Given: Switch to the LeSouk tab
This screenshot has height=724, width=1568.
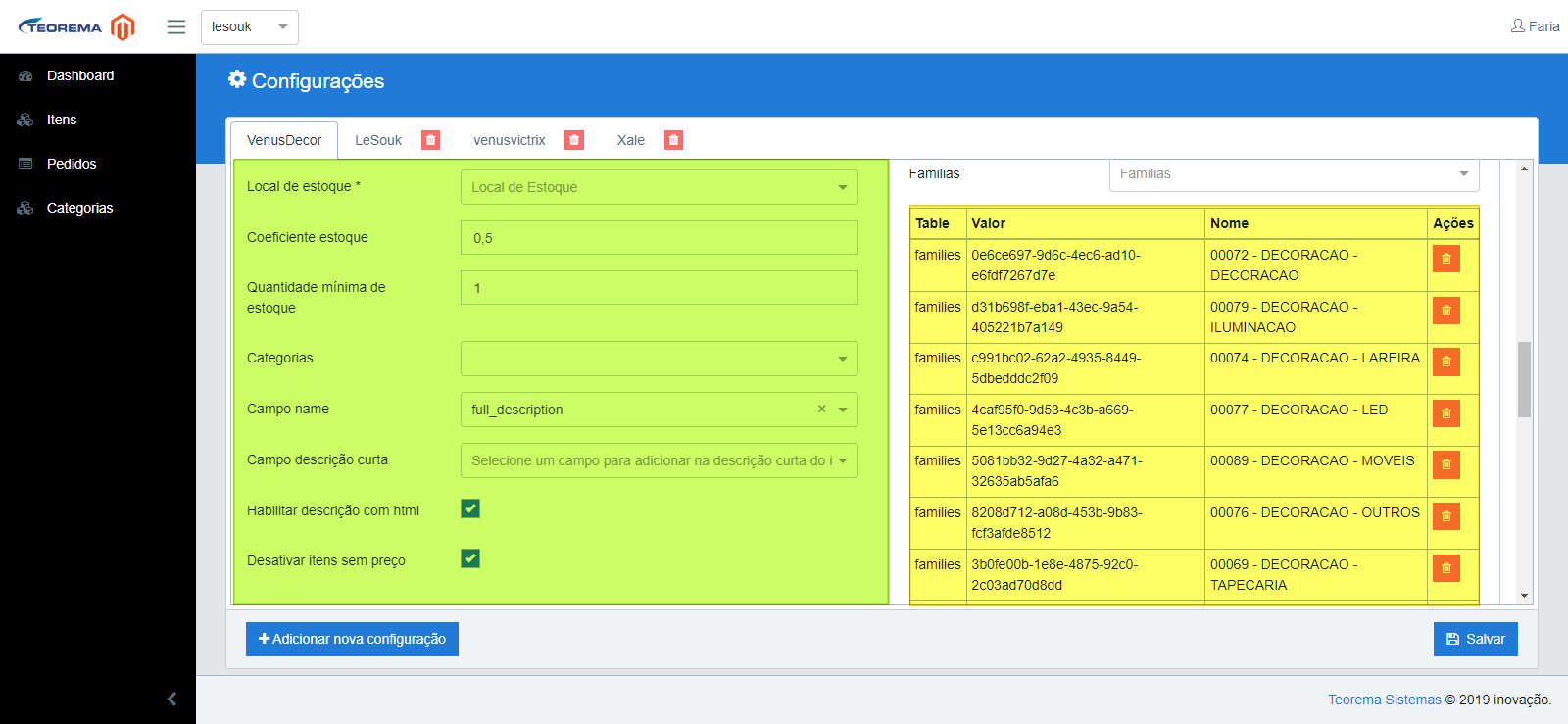Looking at the screenshot, I should 378,140.
